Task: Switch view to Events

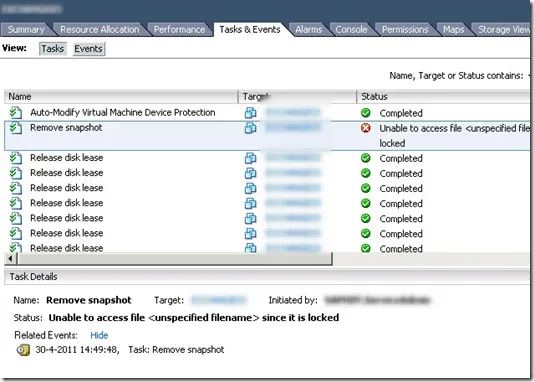Action: click(x=89, y=49)
